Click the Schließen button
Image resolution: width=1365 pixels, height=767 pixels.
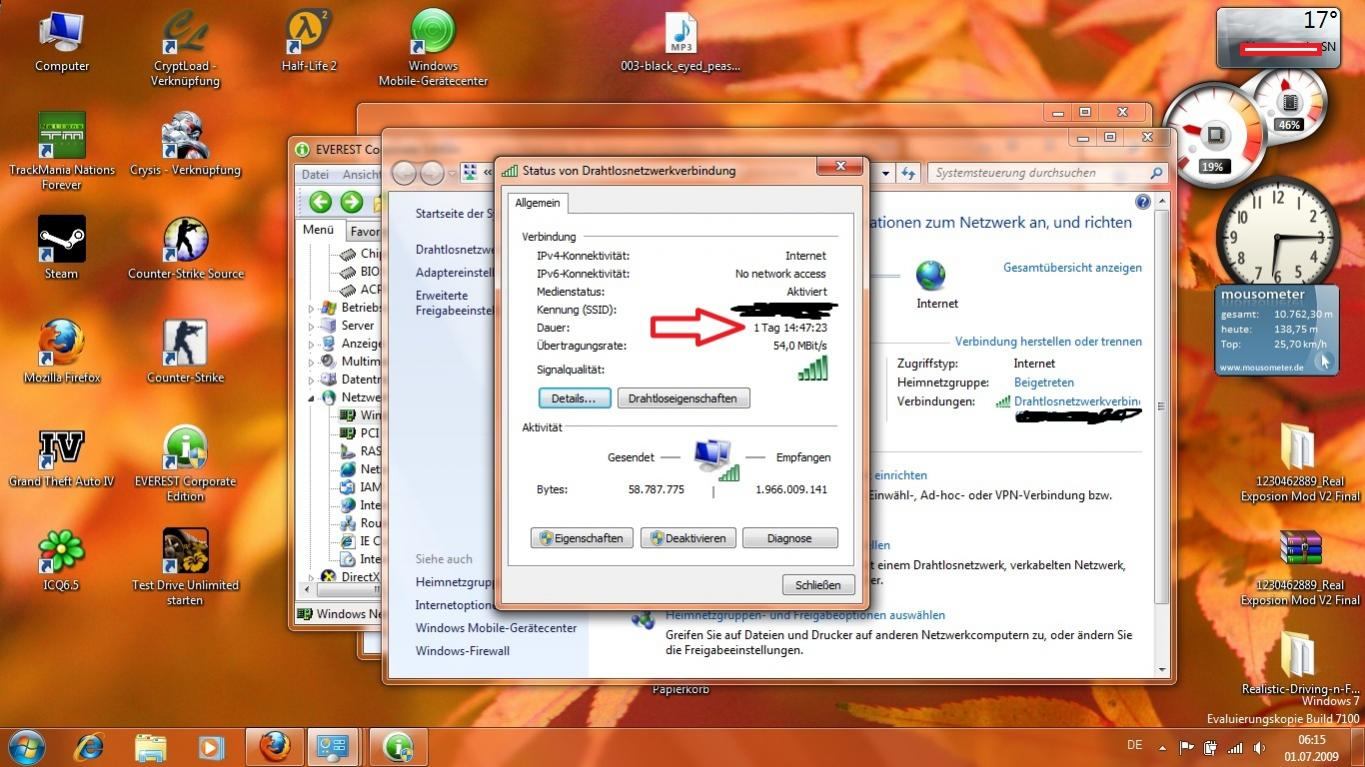[818, 584]
